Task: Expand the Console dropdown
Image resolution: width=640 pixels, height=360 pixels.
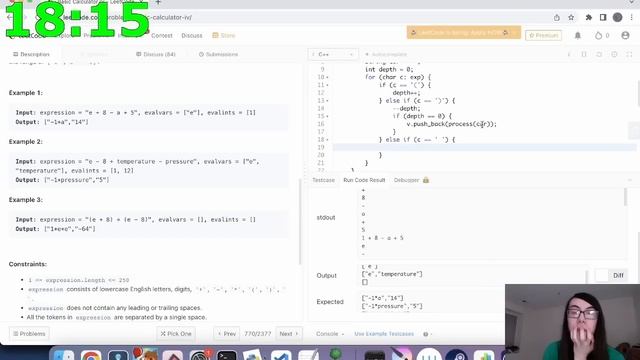Action: click(330, 334)
